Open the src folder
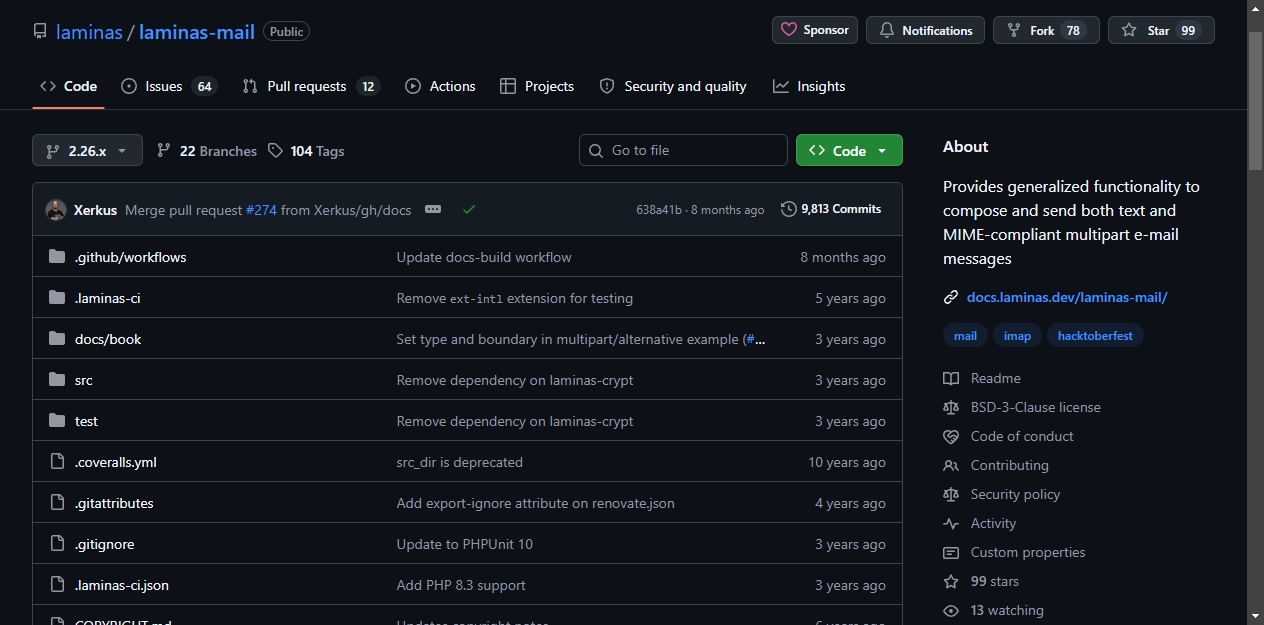Image resolution: width=1264 pixels, height=625 pixels. point(84,380)
